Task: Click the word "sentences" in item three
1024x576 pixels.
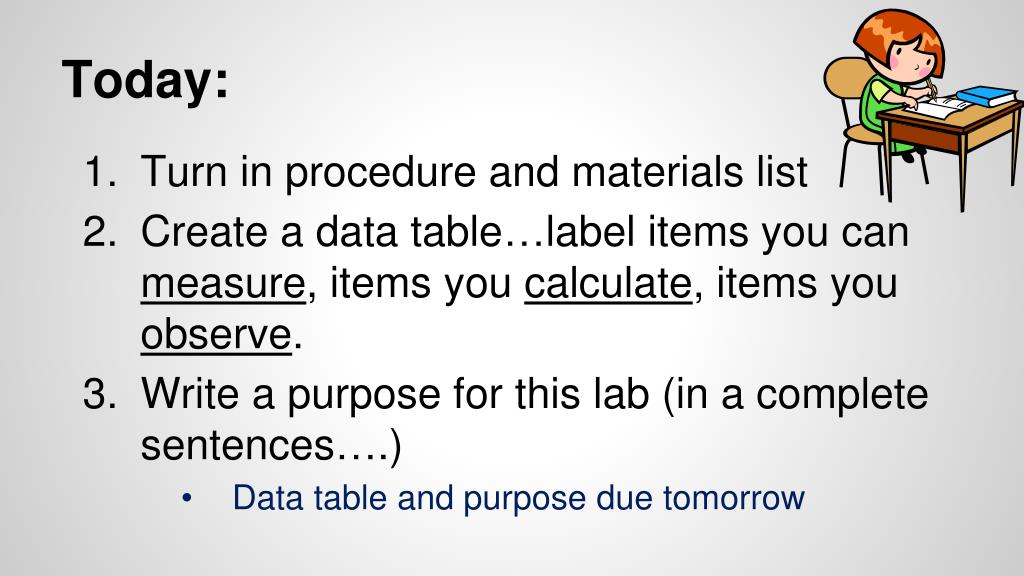Action: pos(238,446)
